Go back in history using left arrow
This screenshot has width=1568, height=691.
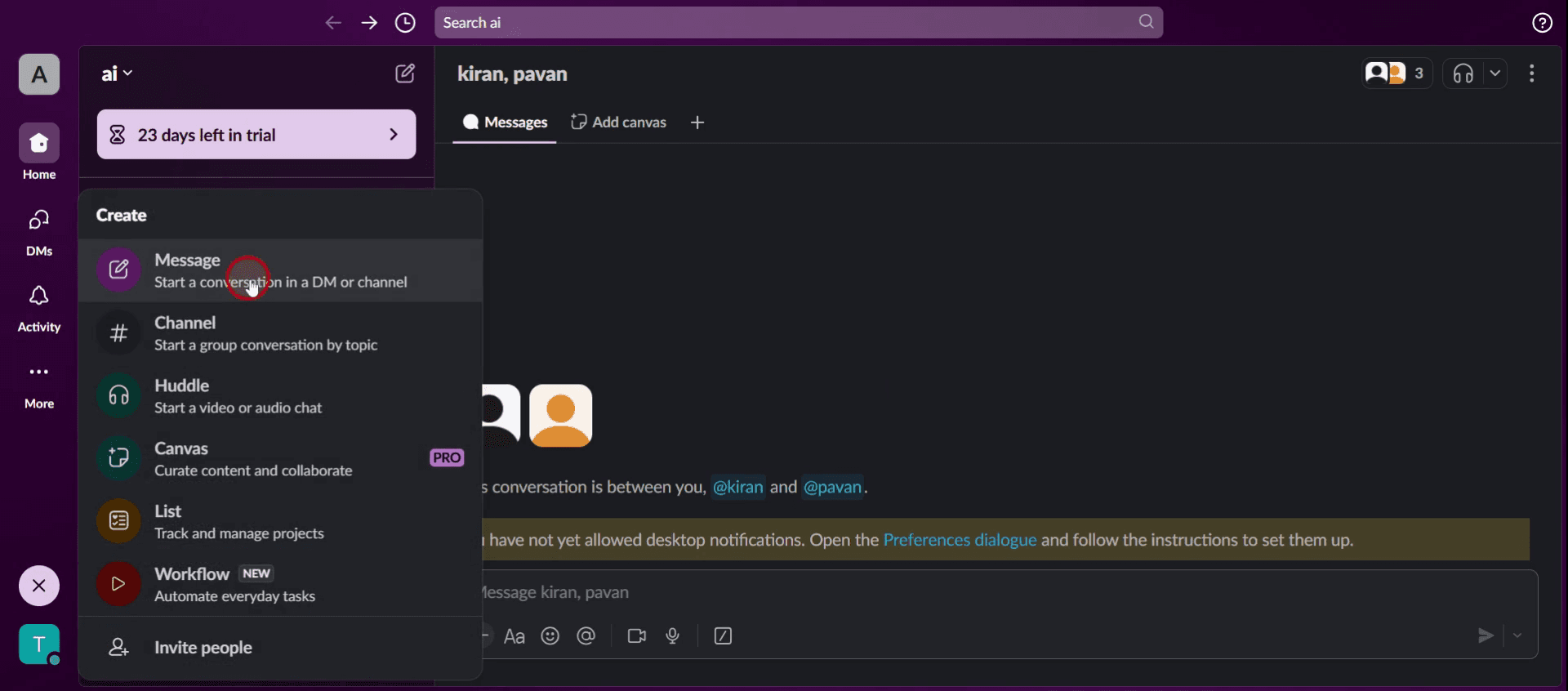point(333,23)
